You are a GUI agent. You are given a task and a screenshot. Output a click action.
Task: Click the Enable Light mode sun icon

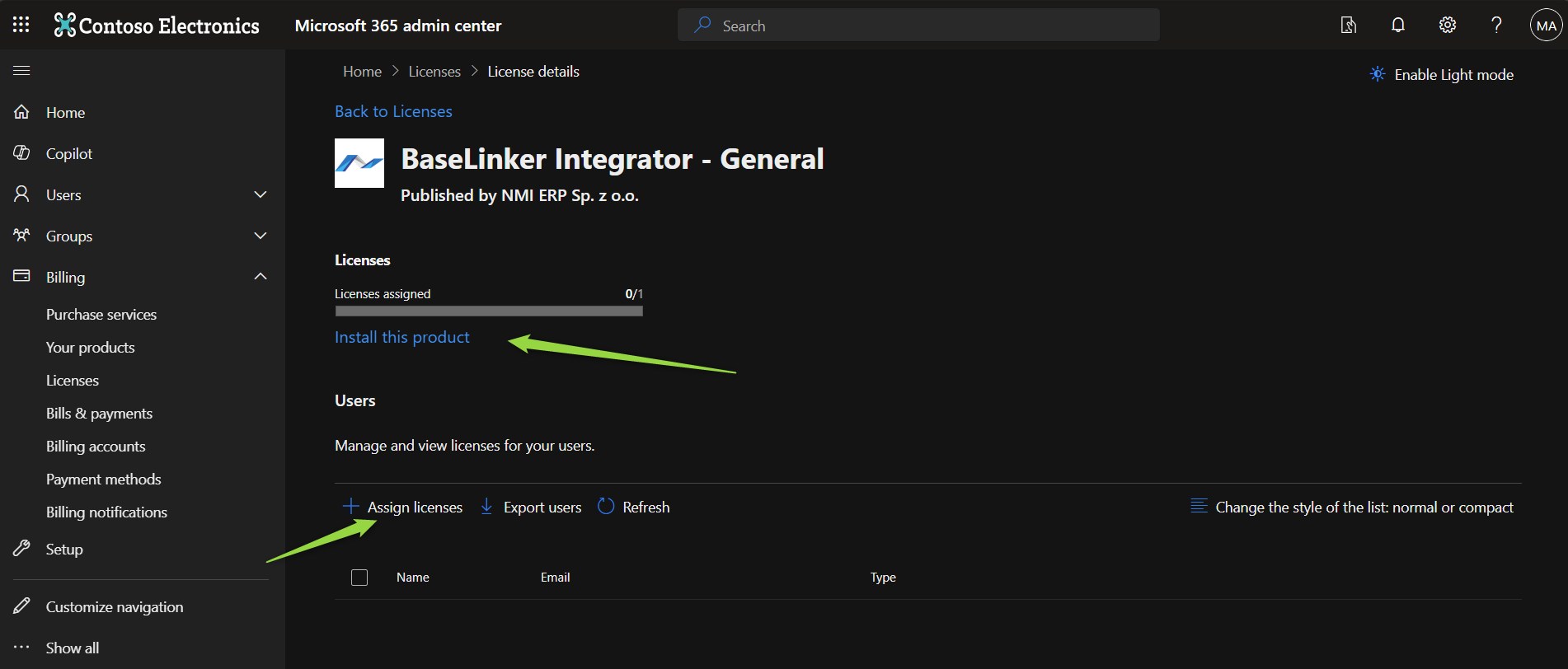1378,74
